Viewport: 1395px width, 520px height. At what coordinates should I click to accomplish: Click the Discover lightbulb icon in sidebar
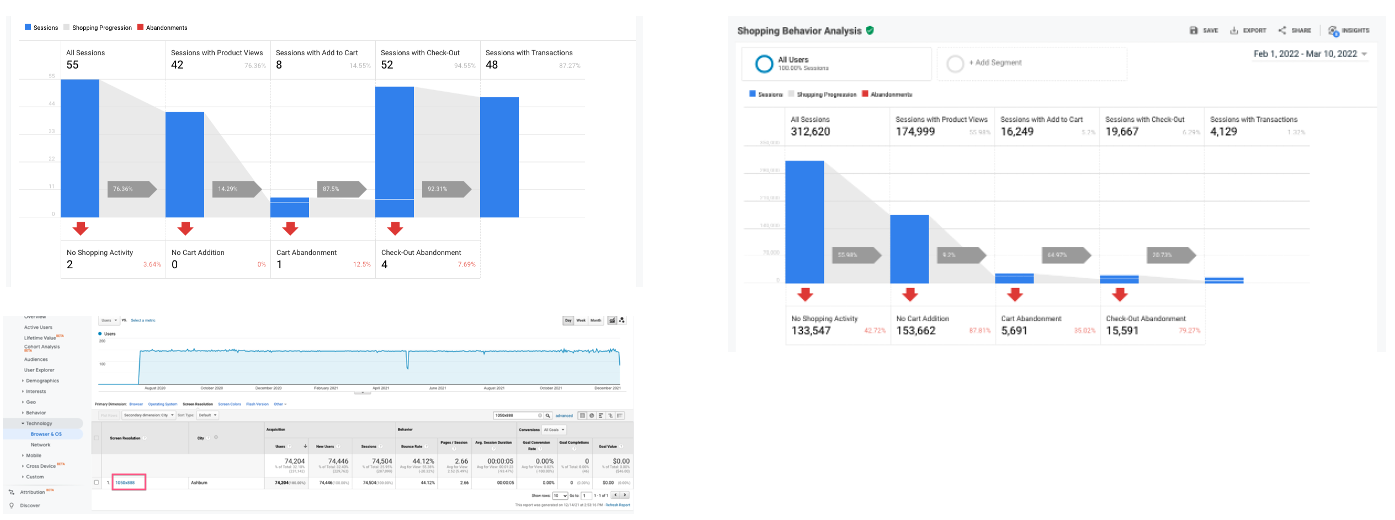point(11,505)
